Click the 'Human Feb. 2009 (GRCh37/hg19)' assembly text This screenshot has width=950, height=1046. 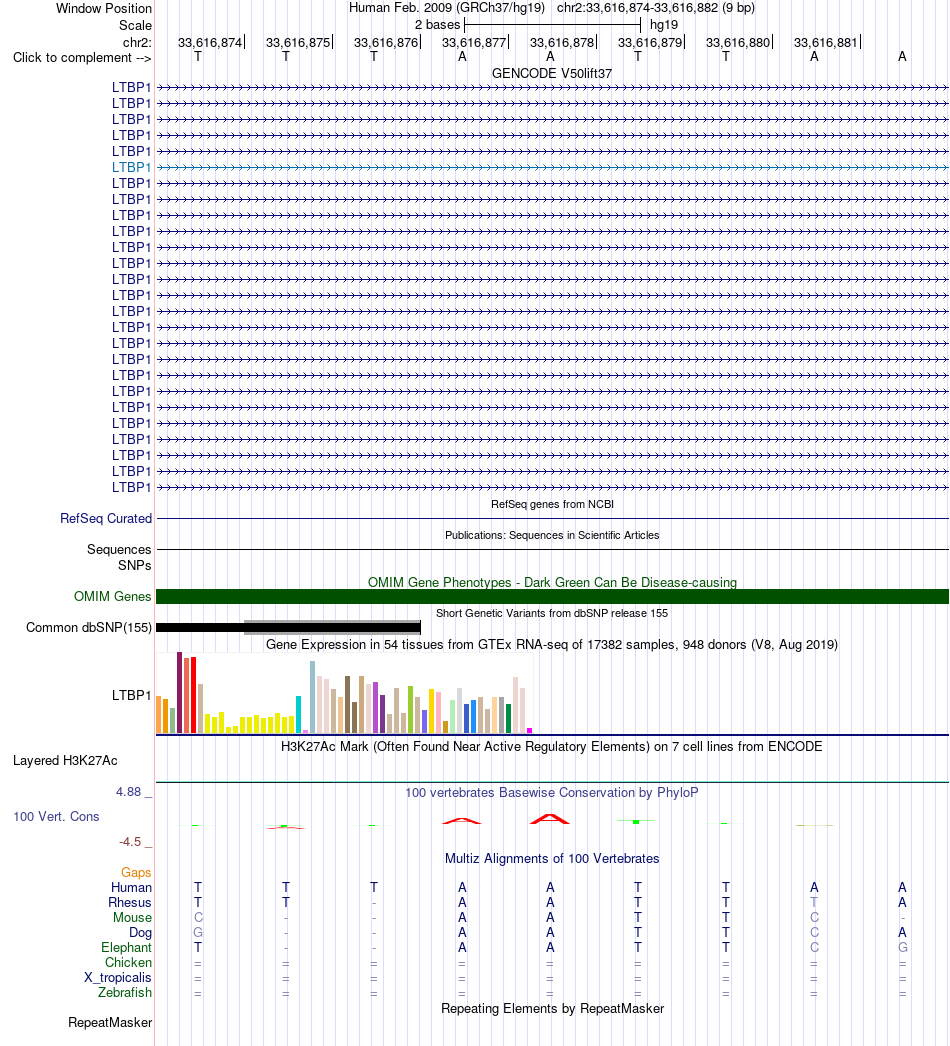coord(447,8)
